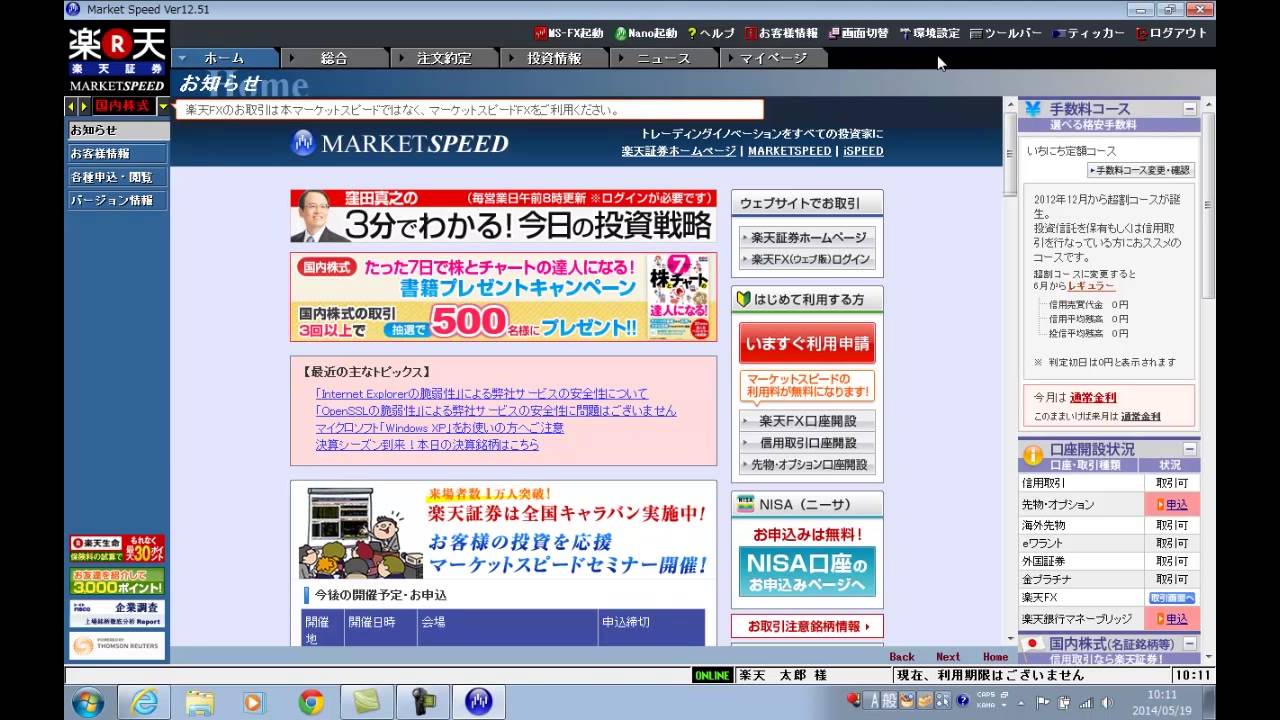1280x720 pixels.
Task: Open the ホーム tab
Action: (x=225, y=58)
